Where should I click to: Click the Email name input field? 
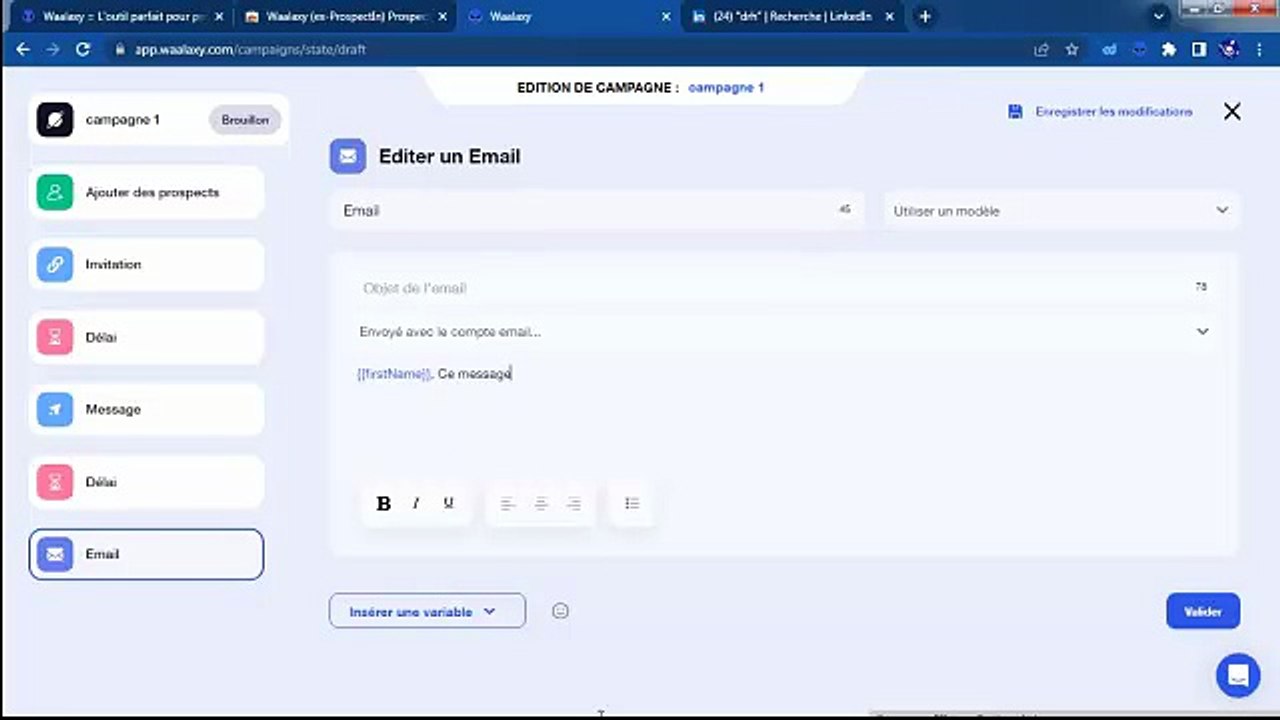point(599,211)
